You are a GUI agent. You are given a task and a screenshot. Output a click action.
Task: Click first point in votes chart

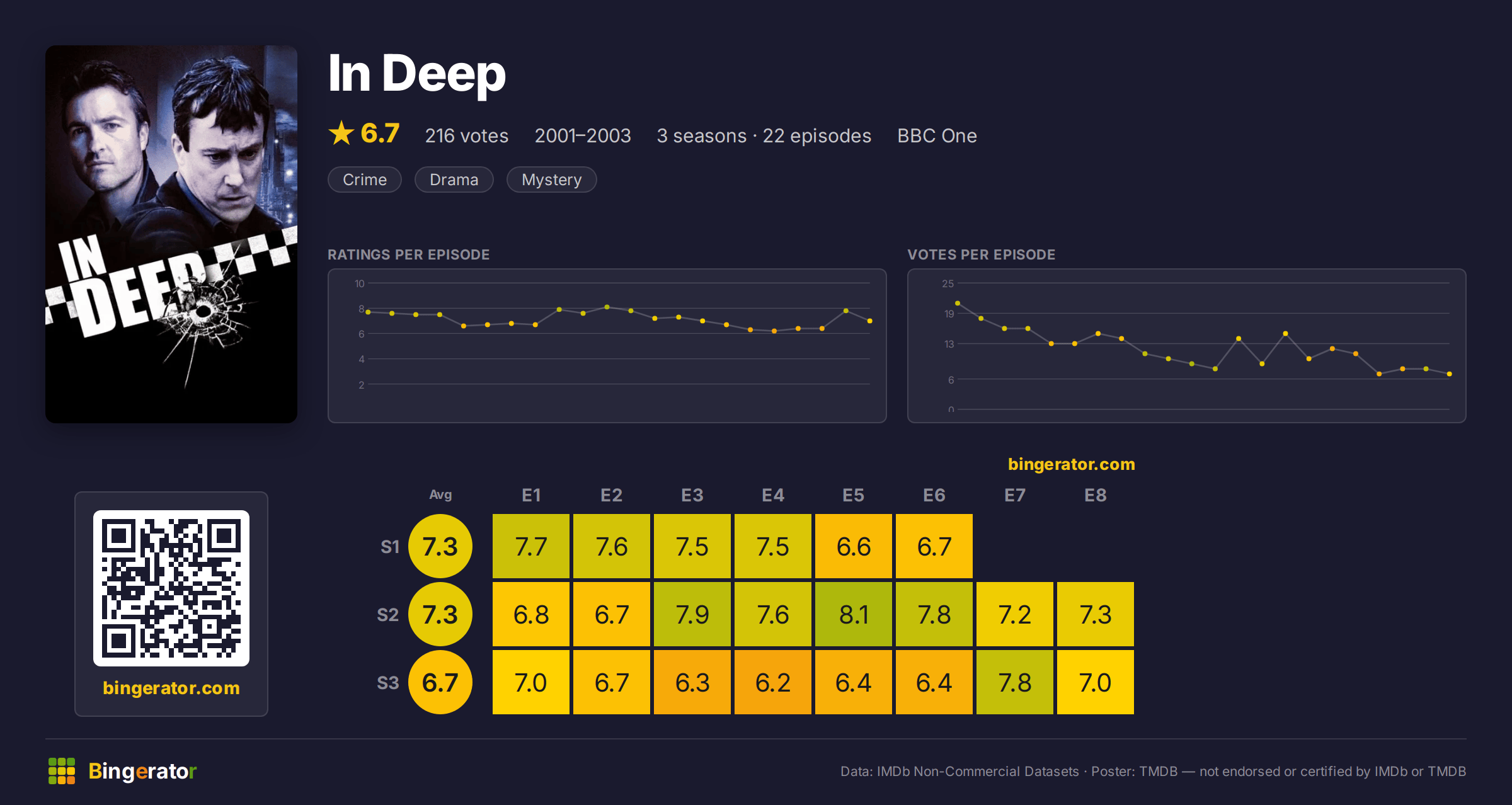958,304
